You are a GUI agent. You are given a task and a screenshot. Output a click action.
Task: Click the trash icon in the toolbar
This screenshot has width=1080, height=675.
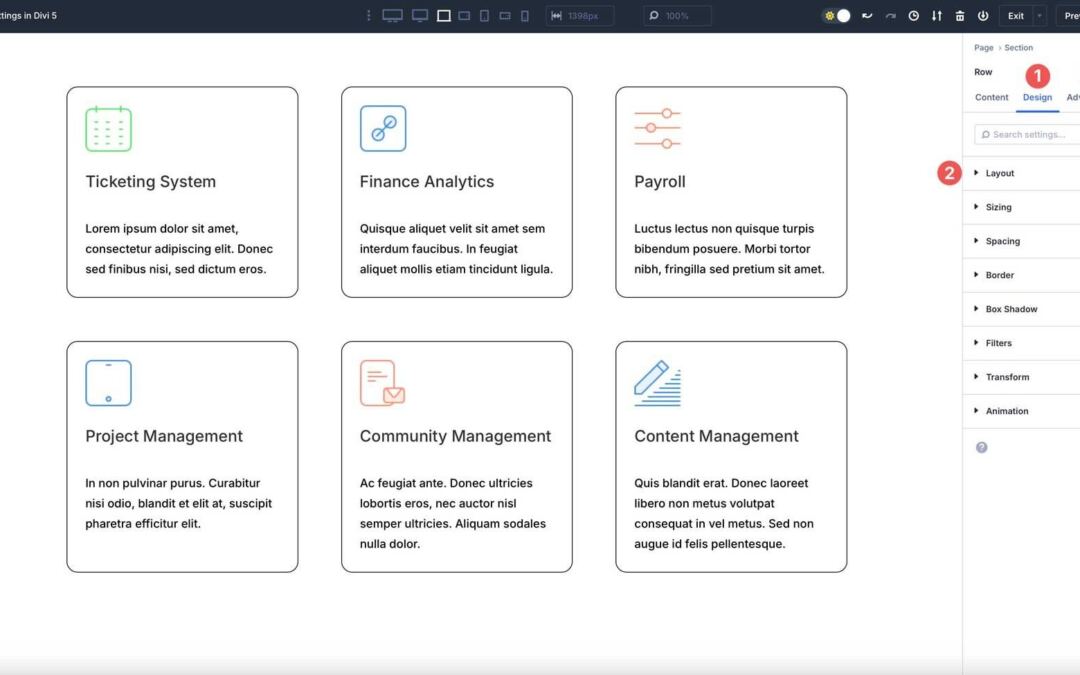tap(959, 16)
